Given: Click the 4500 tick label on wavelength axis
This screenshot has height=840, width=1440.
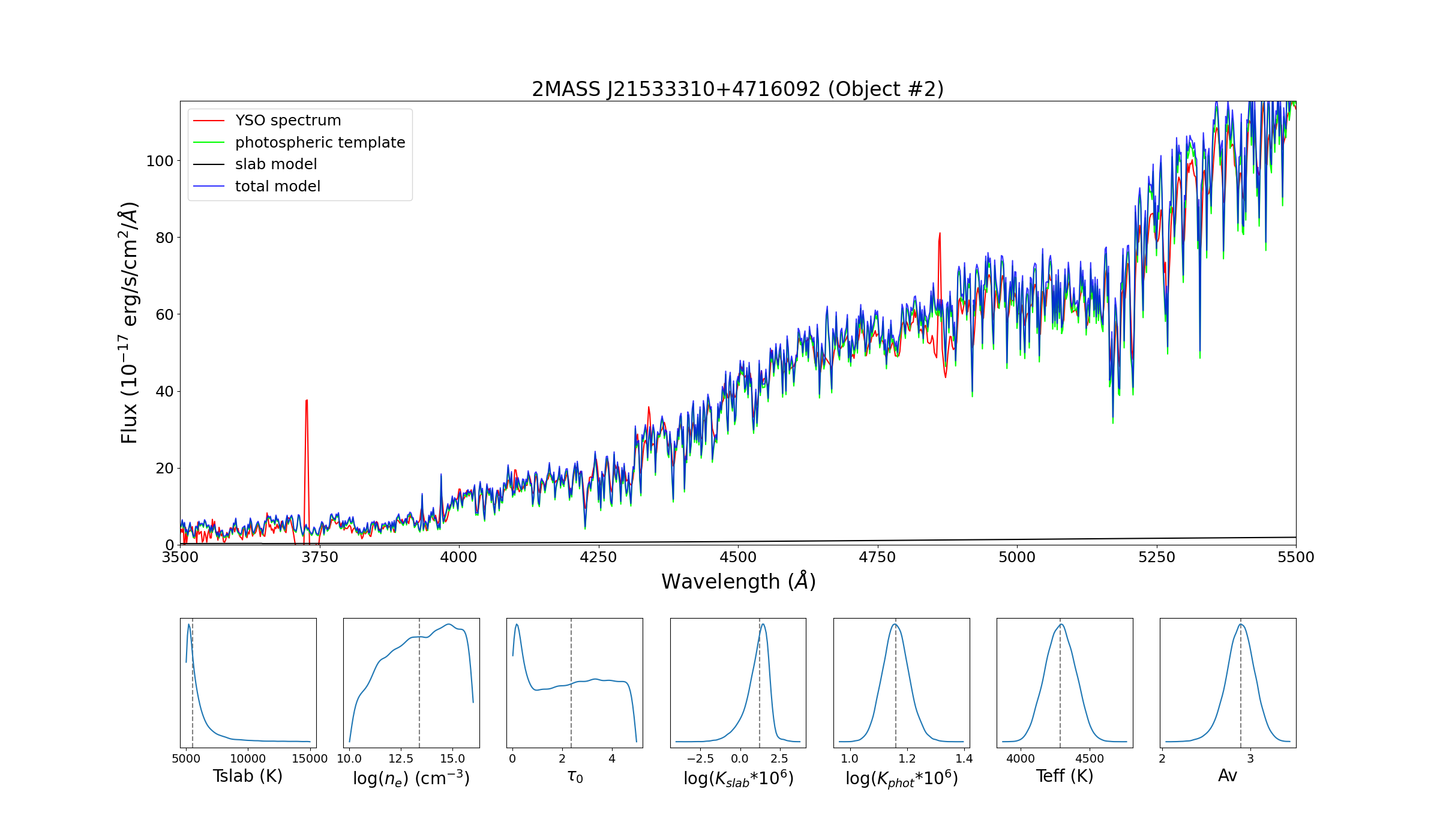Looking at the screenshot, I should [737, 557].
